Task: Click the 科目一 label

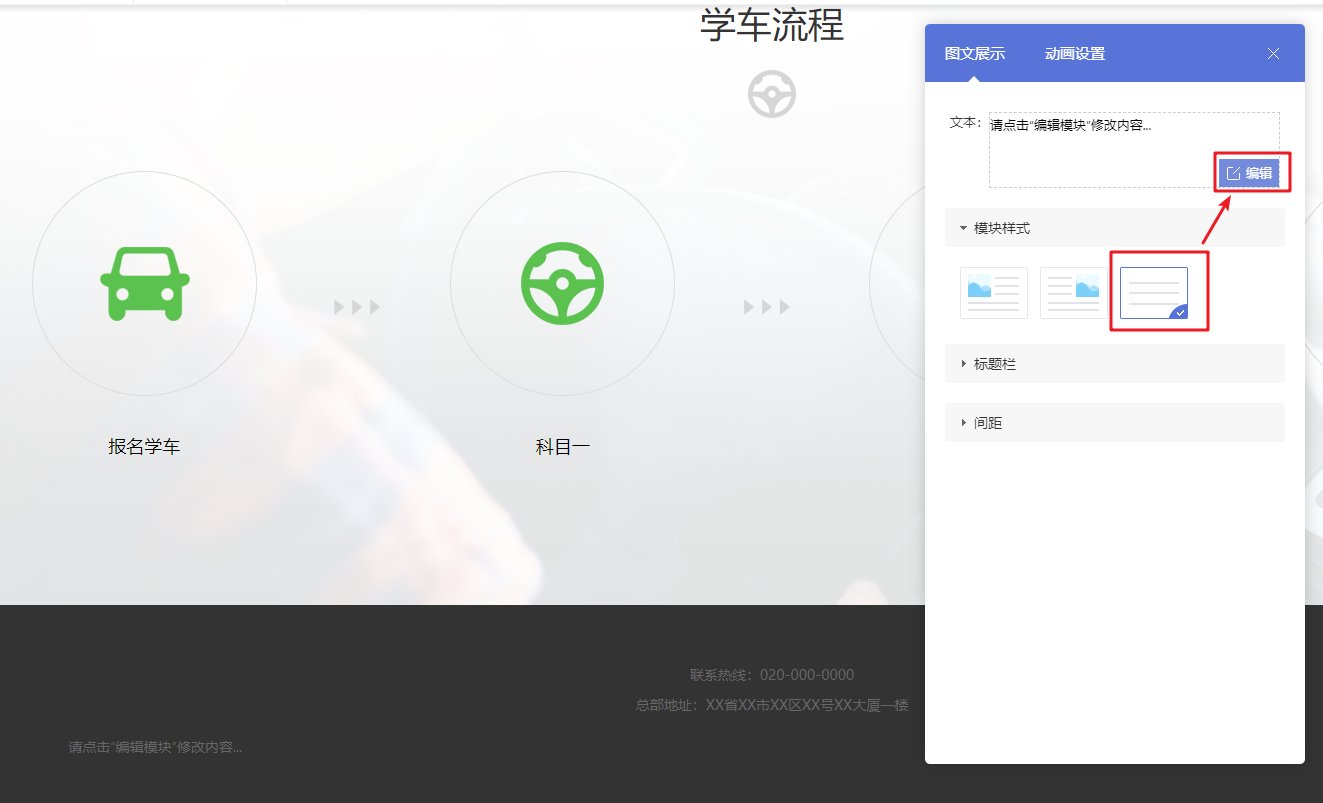Action: pyautogui.click(x=562, y=447)
